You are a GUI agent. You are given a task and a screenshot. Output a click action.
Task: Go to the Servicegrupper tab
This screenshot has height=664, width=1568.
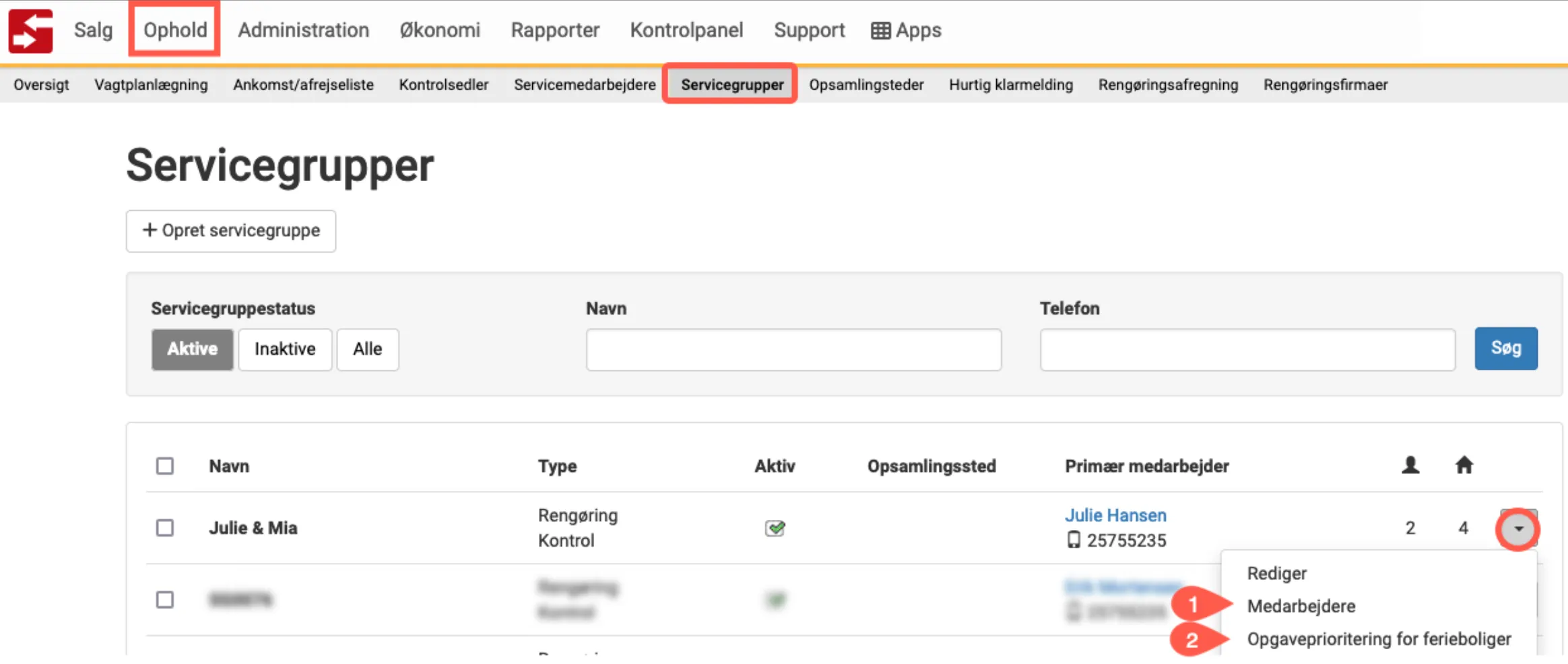[732, 85]
